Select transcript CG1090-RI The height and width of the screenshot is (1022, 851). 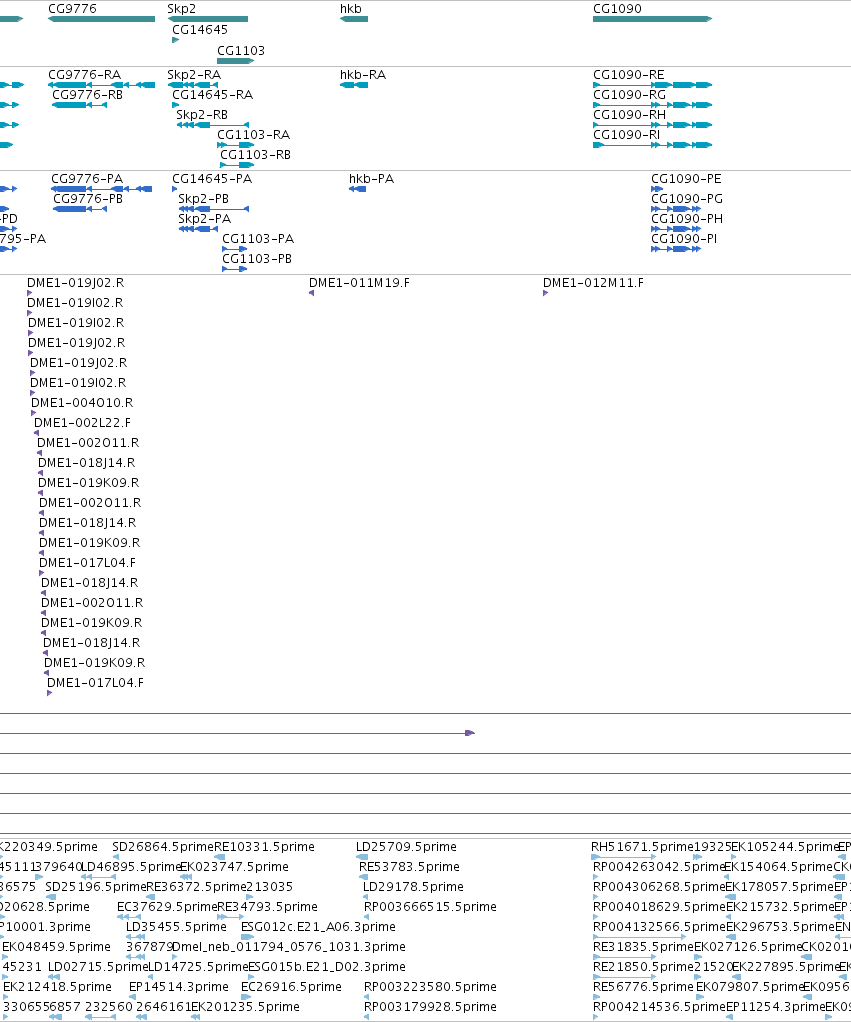pyautogui.click(x=626, y=134)
